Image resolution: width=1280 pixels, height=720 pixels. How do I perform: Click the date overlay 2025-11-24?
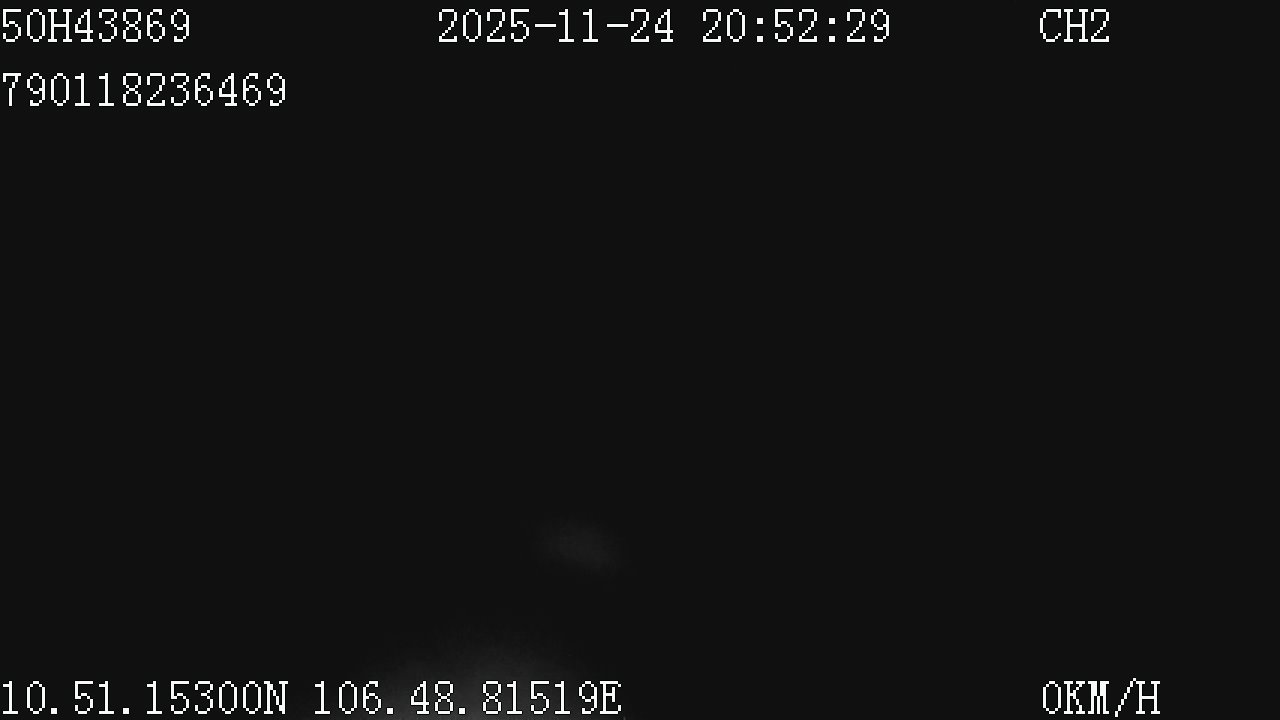(555, 27)
